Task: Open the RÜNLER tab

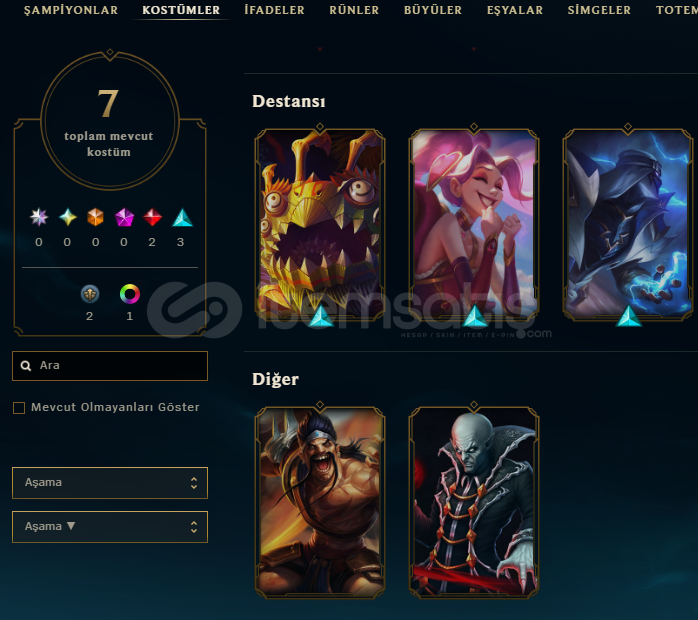Action: pyautogui.click(x=354, y=10)
